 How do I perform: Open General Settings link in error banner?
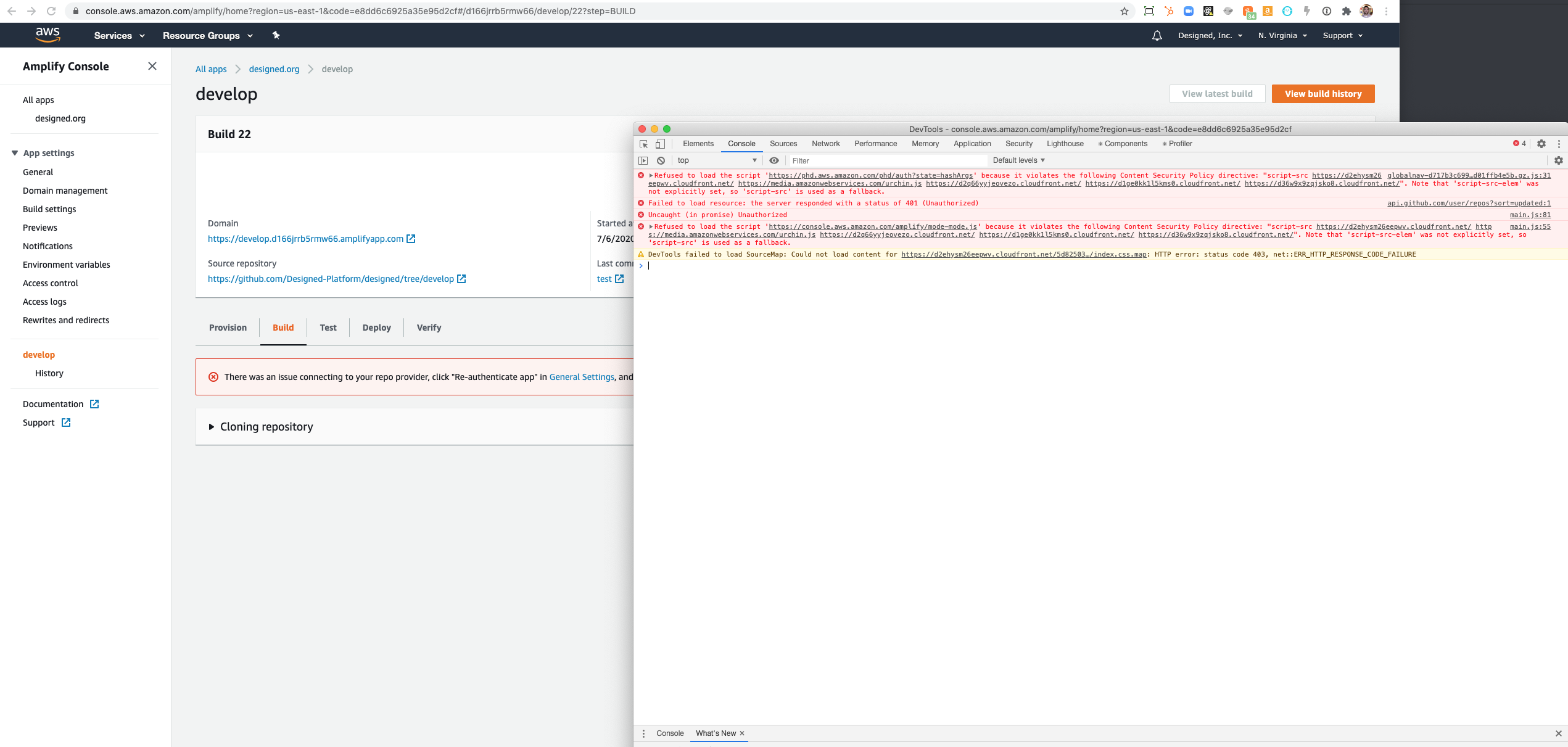[582, 377]
